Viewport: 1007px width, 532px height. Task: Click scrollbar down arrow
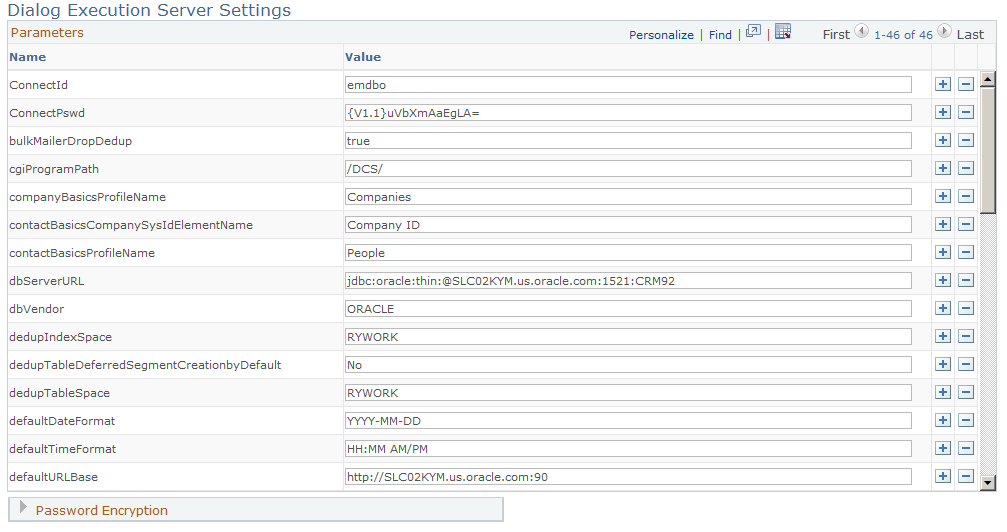click(x=988, y=483)
